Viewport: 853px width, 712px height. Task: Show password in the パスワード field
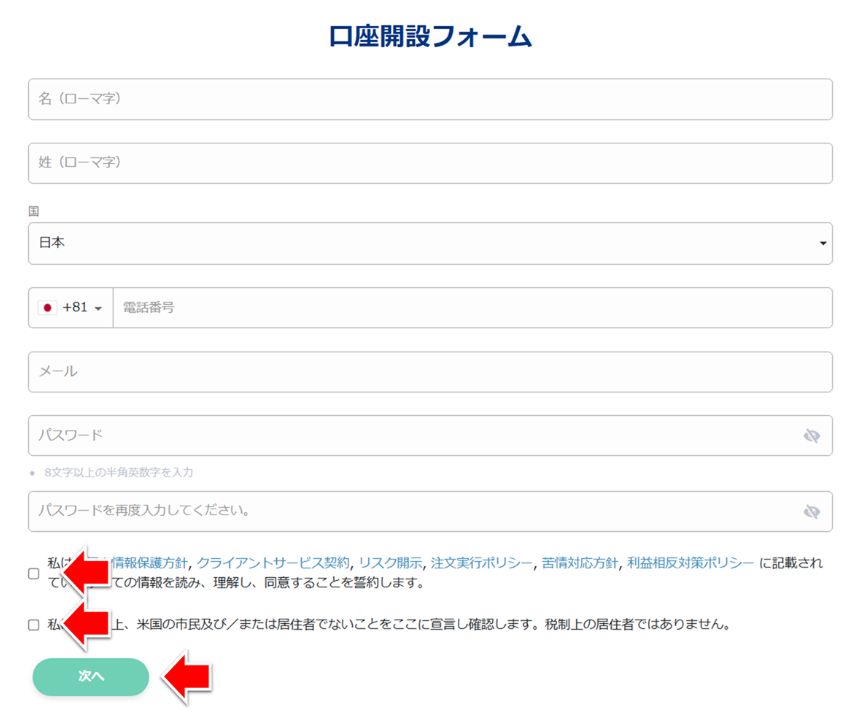pyautogui.click(x=811, y=436)
